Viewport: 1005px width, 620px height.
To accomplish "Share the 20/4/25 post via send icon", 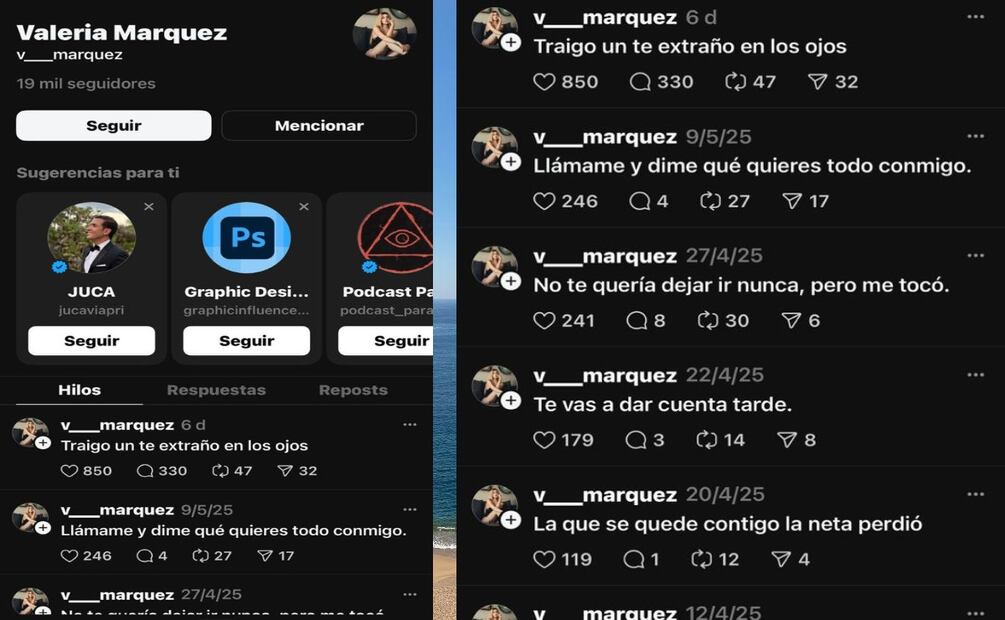I will (x=781, y=559).
